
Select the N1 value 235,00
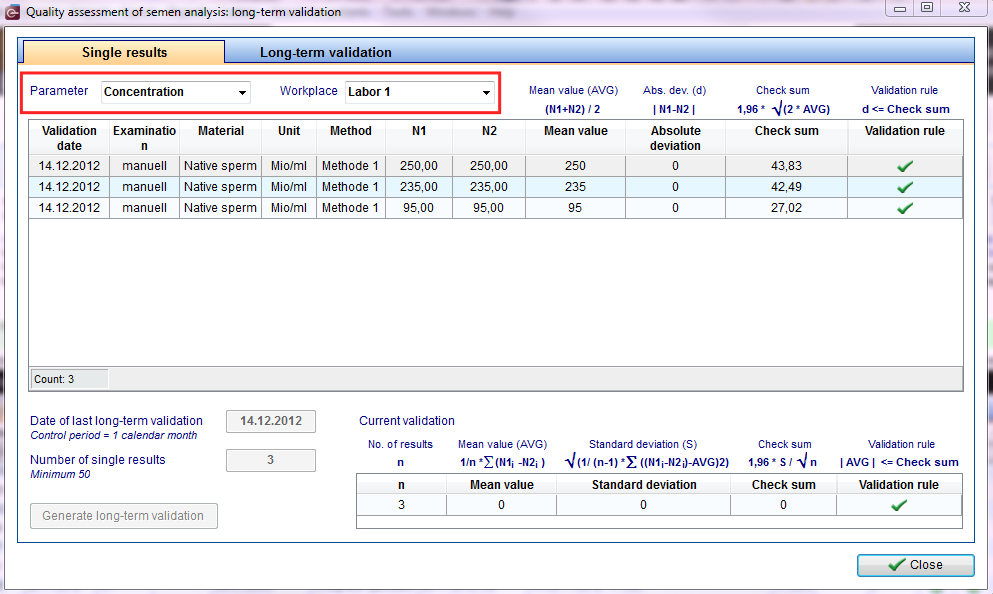pos(419,187)
